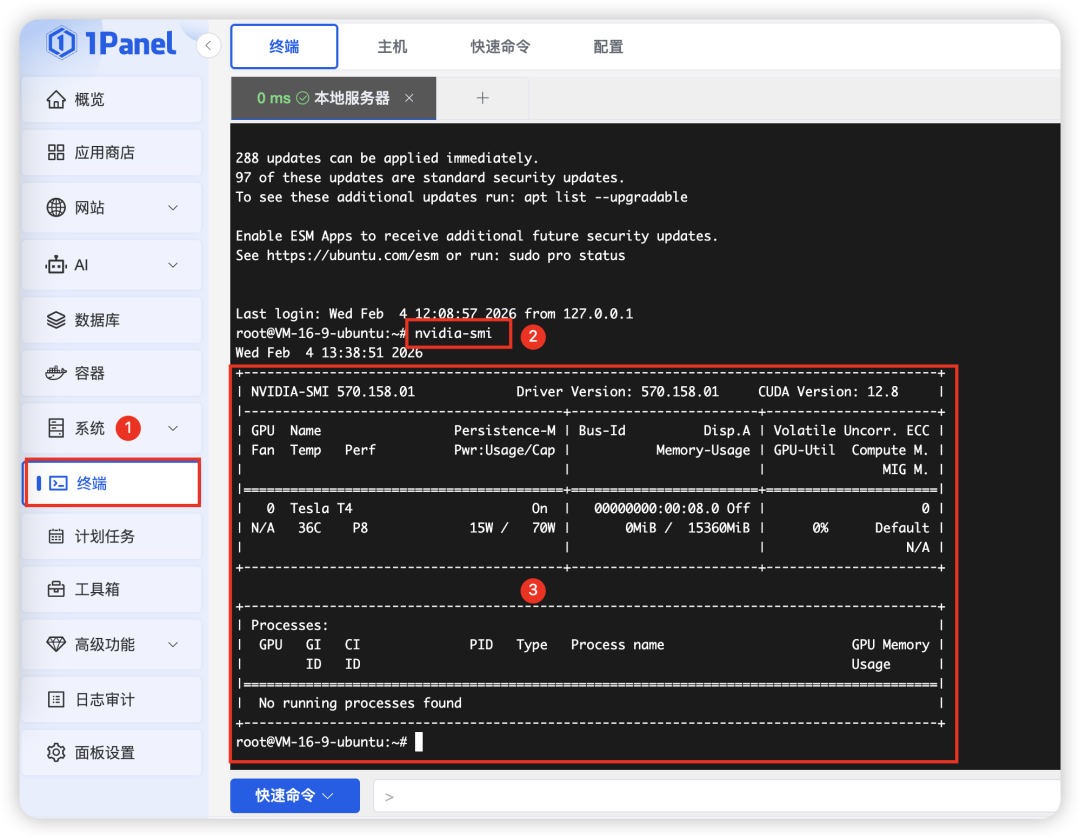Viewport: 1080px width, 838px height.
Task: Click the docker whale icon for 容器
Action: coord(56,373)
